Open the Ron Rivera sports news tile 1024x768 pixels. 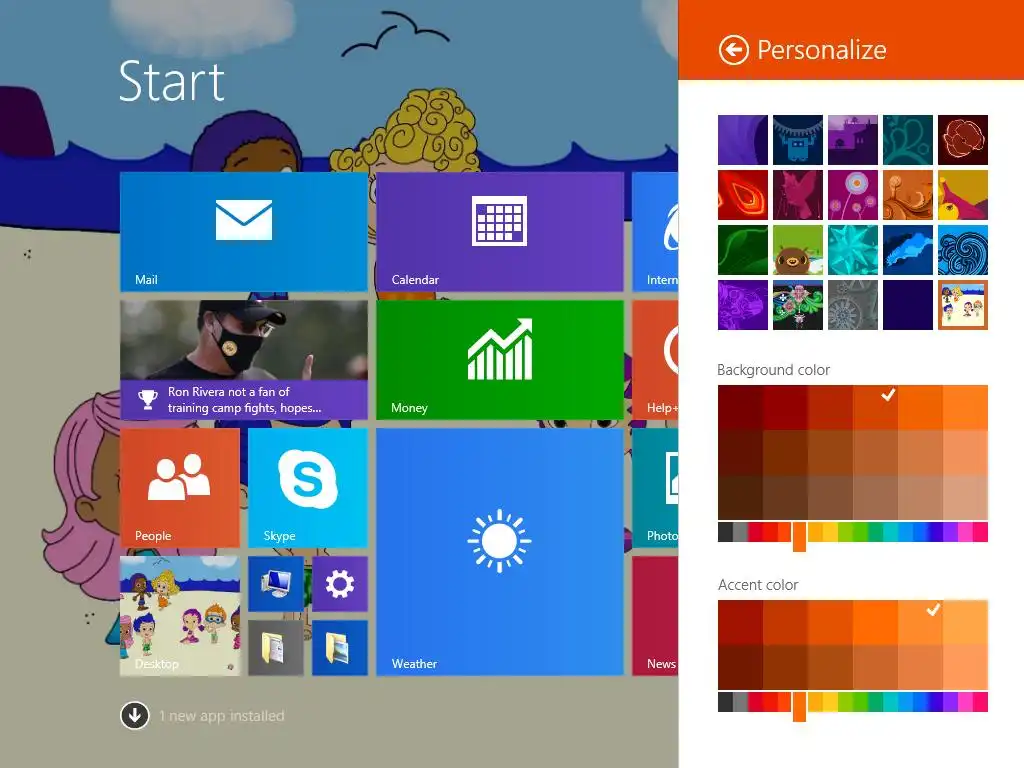click(244, 359)
